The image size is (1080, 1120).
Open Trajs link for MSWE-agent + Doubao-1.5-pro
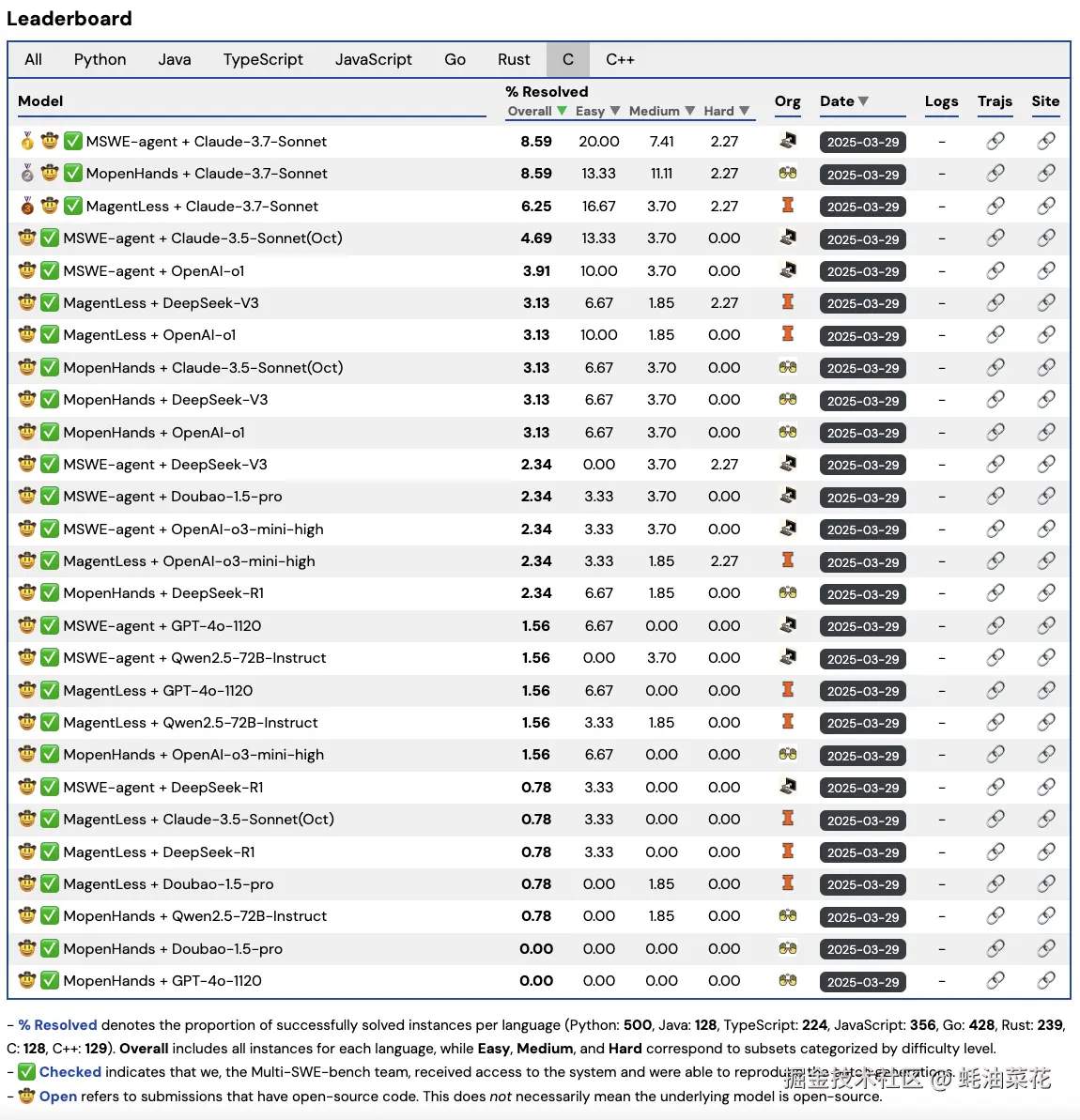(995, 497)
